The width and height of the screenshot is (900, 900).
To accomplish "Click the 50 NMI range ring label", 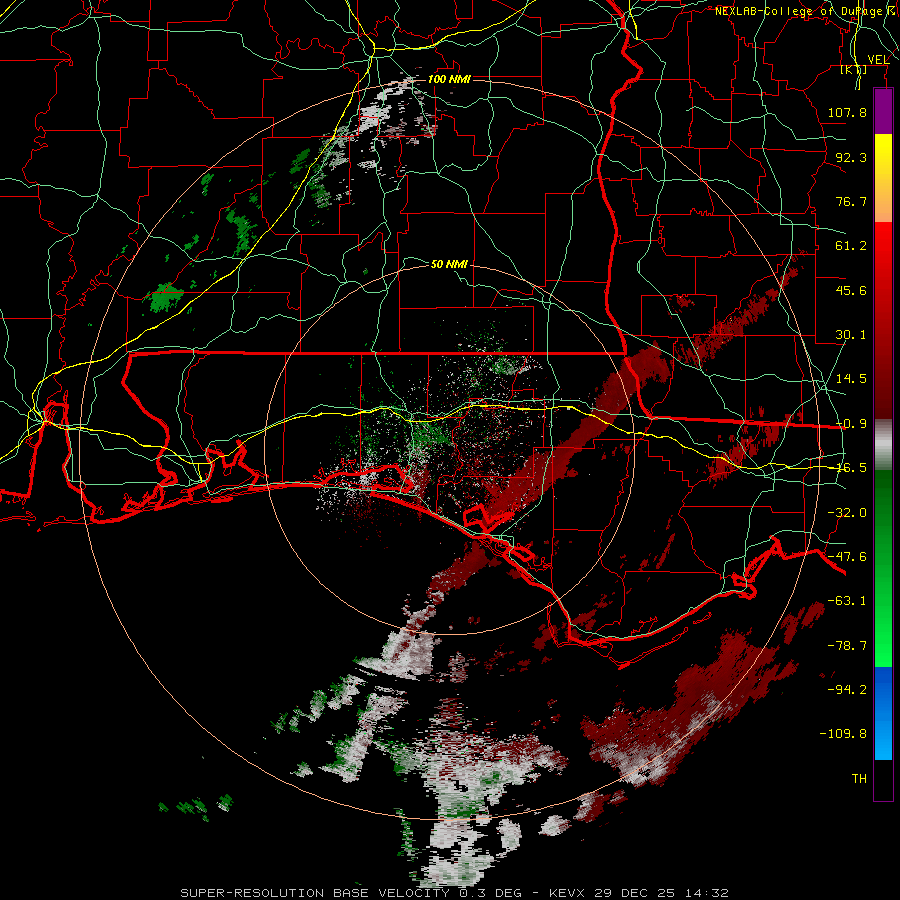I will [x=449, y=265].
